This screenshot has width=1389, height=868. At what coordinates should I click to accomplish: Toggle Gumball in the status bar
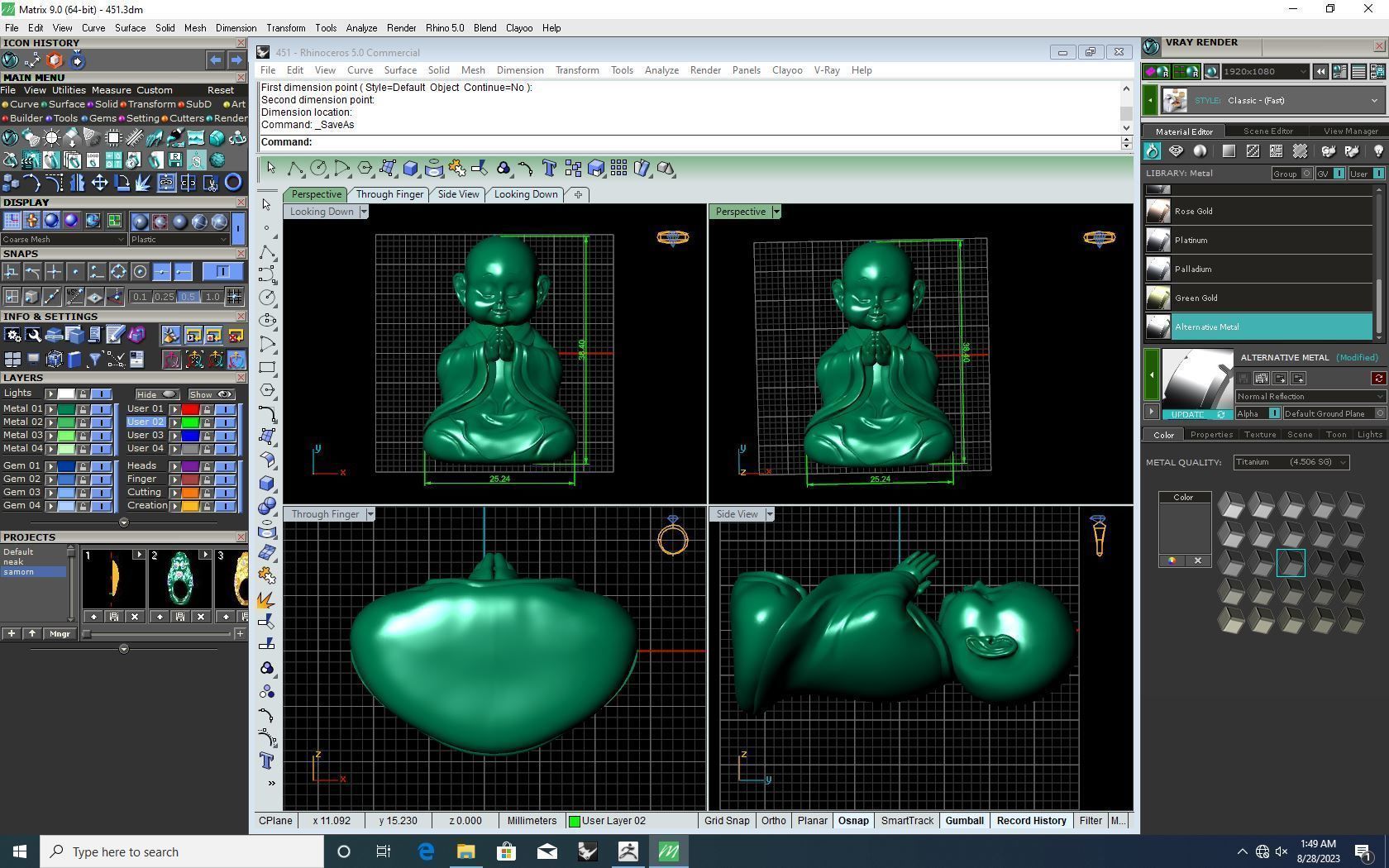964,821
